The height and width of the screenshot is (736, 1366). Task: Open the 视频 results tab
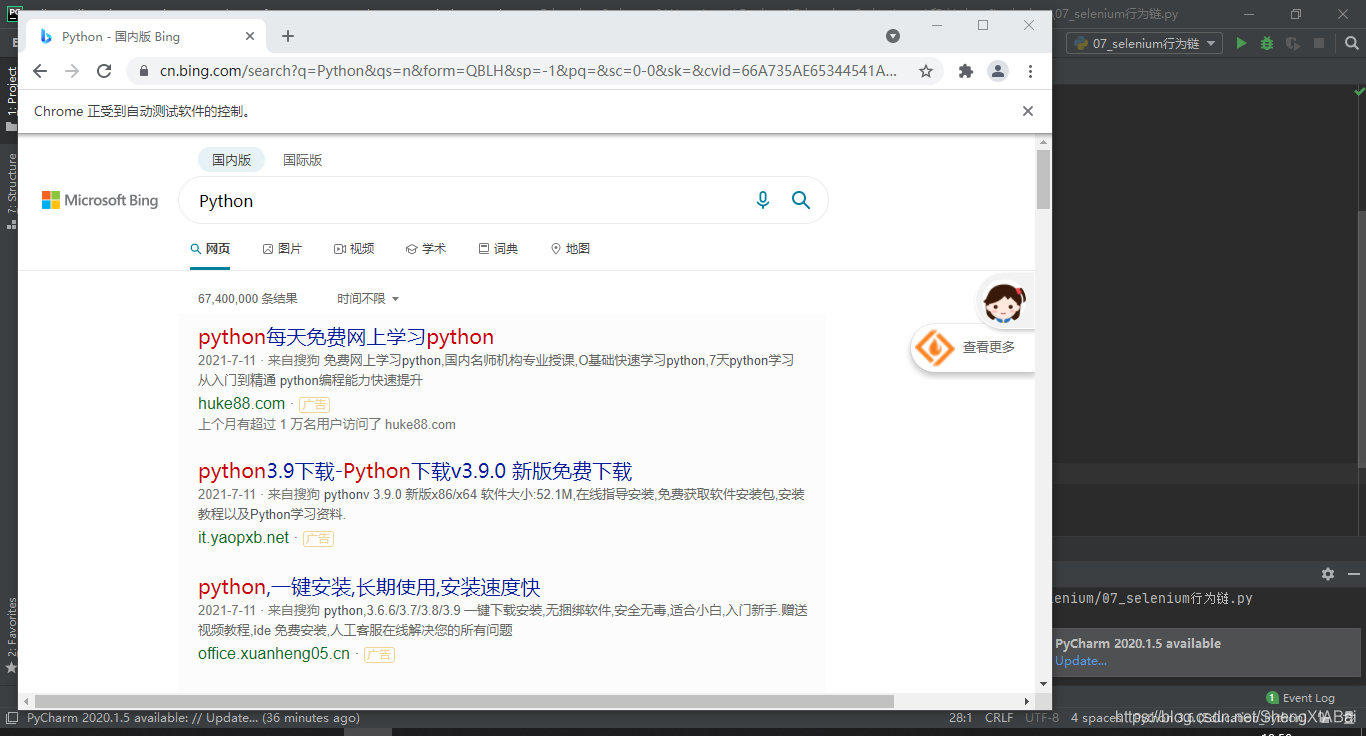pos(354,248)
